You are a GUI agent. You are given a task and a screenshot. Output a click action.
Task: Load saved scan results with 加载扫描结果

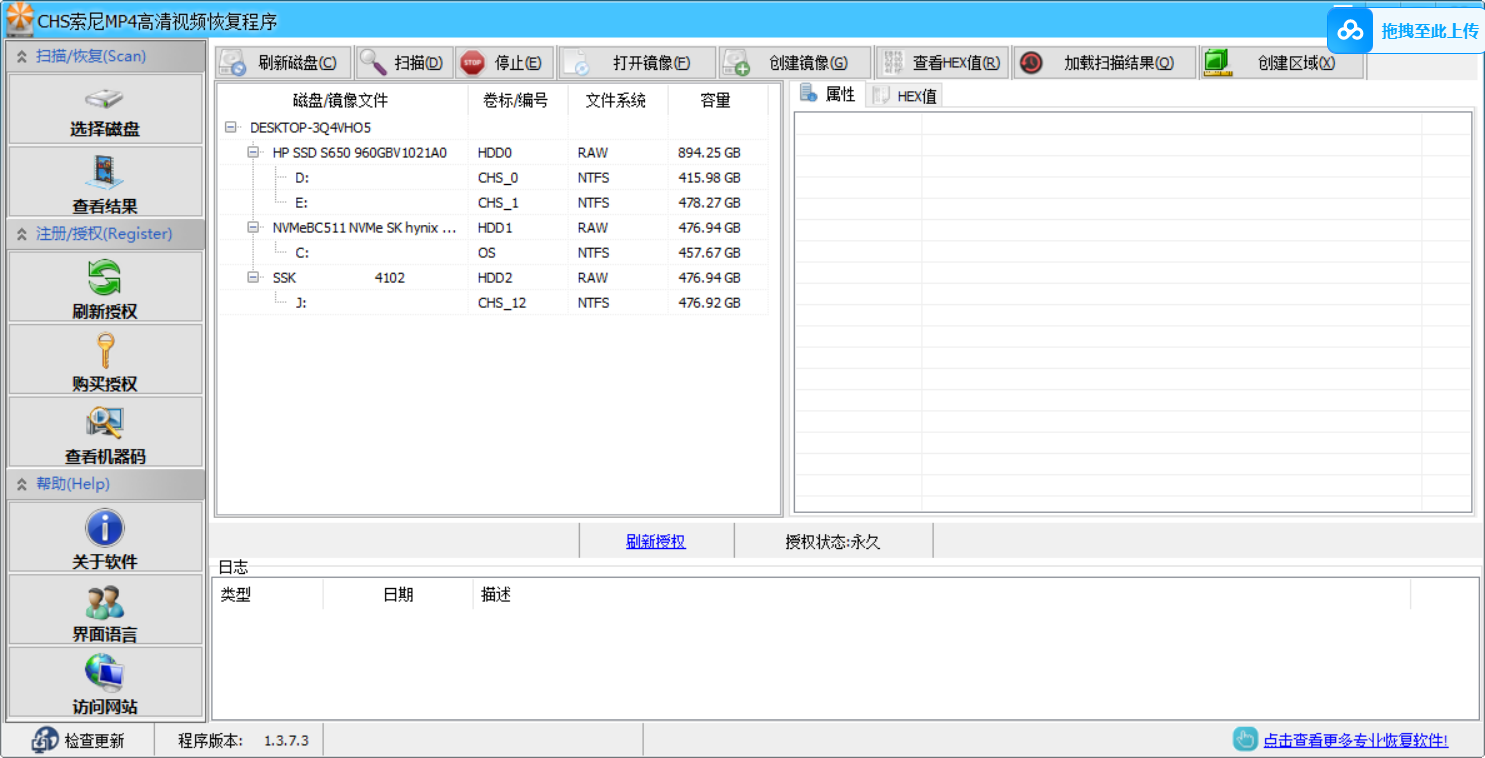[1104, 63]
